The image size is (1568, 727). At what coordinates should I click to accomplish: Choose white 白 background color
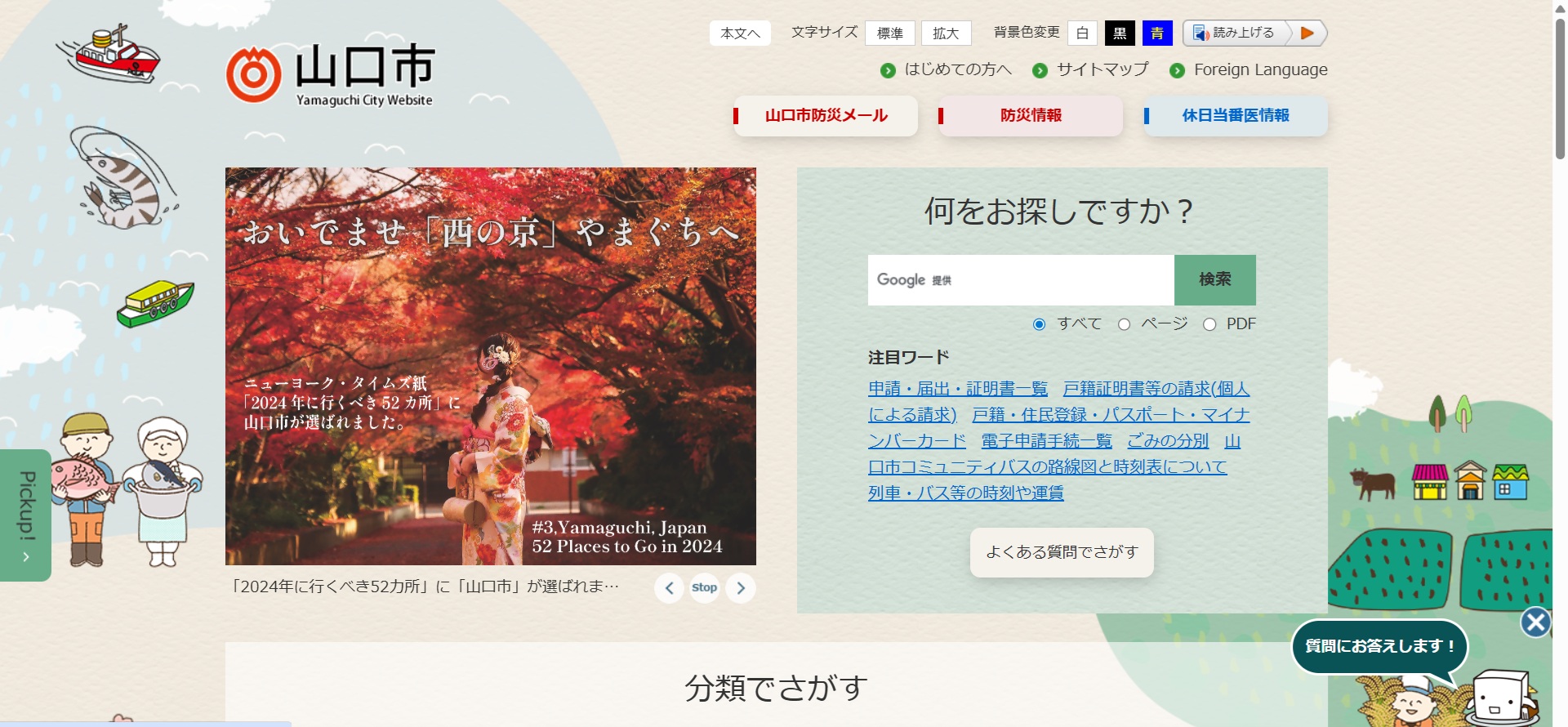click(1083, 33)
